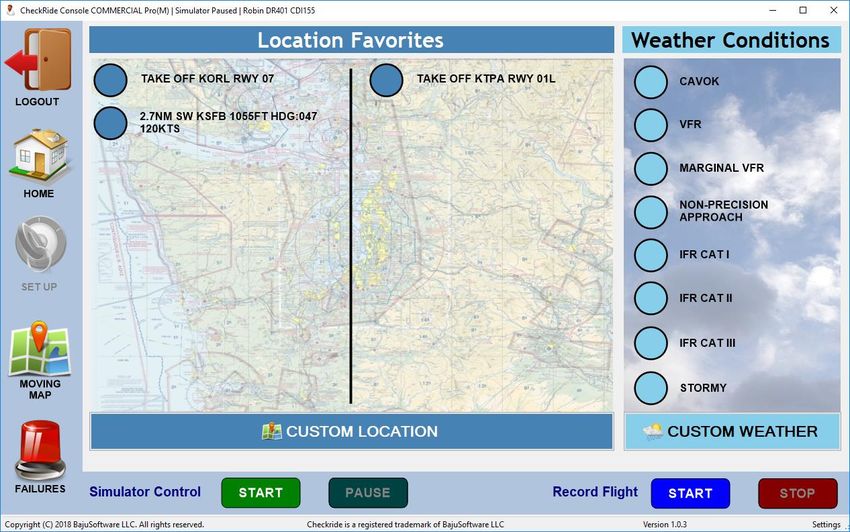This screenshot has width=850, height=532.
Task: Click the Weather Conditions header
Action: [731, 40]
